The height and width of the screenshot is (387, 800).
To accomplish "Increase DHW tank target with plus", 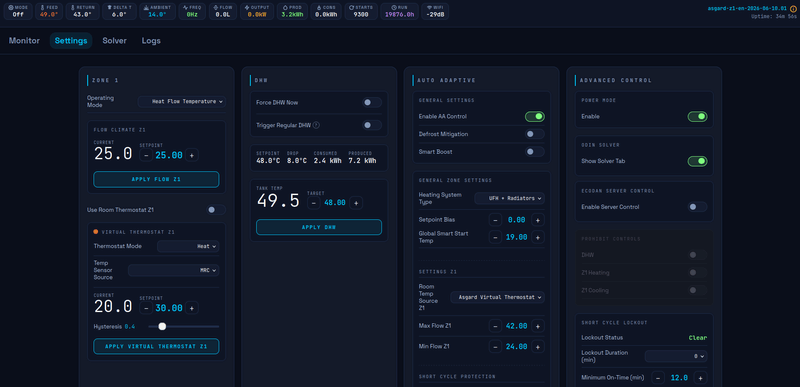I will coord(356,202).
